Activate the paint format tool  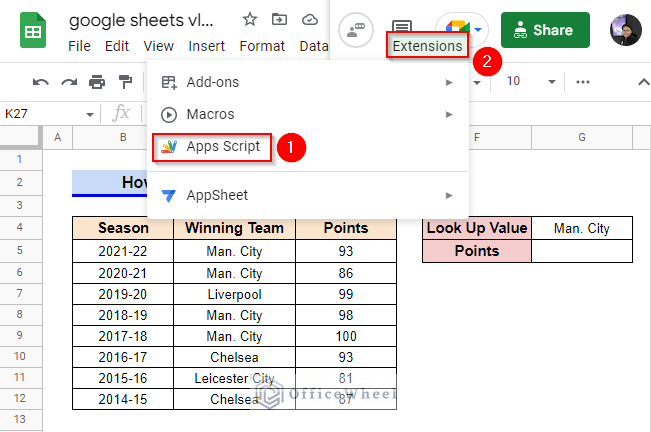[x=125, y=82]
